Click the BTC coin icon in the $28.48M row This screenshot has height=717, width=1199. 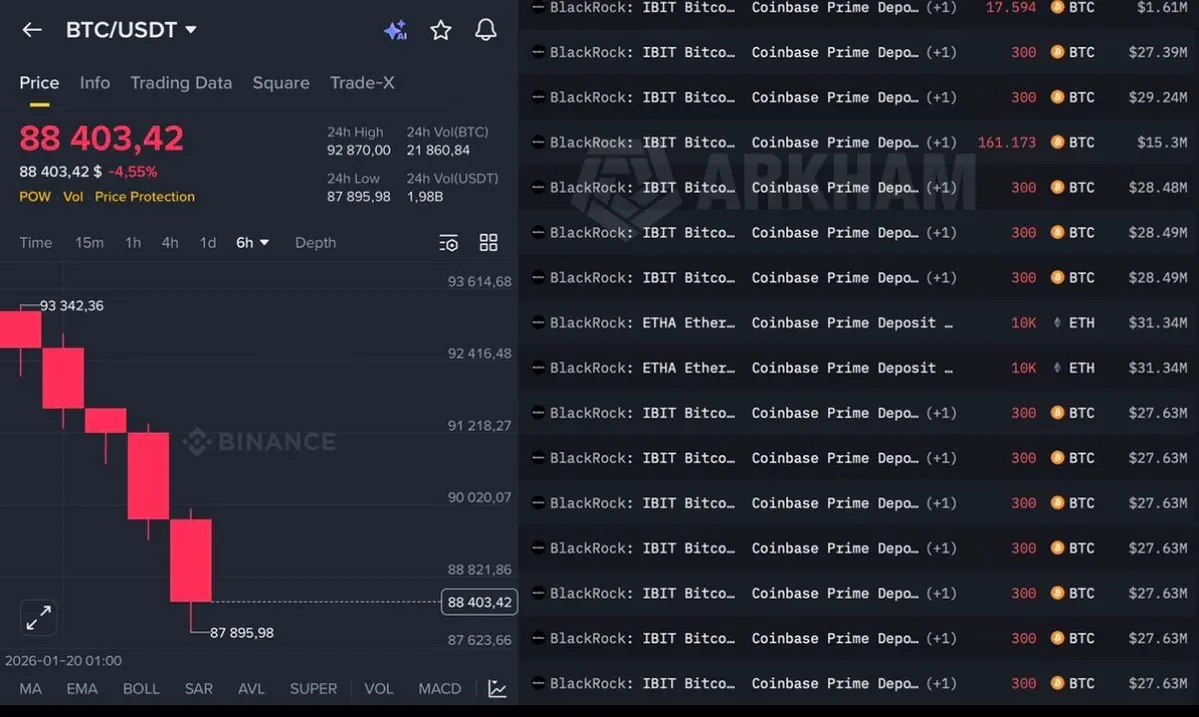[x=1058, y=187]
